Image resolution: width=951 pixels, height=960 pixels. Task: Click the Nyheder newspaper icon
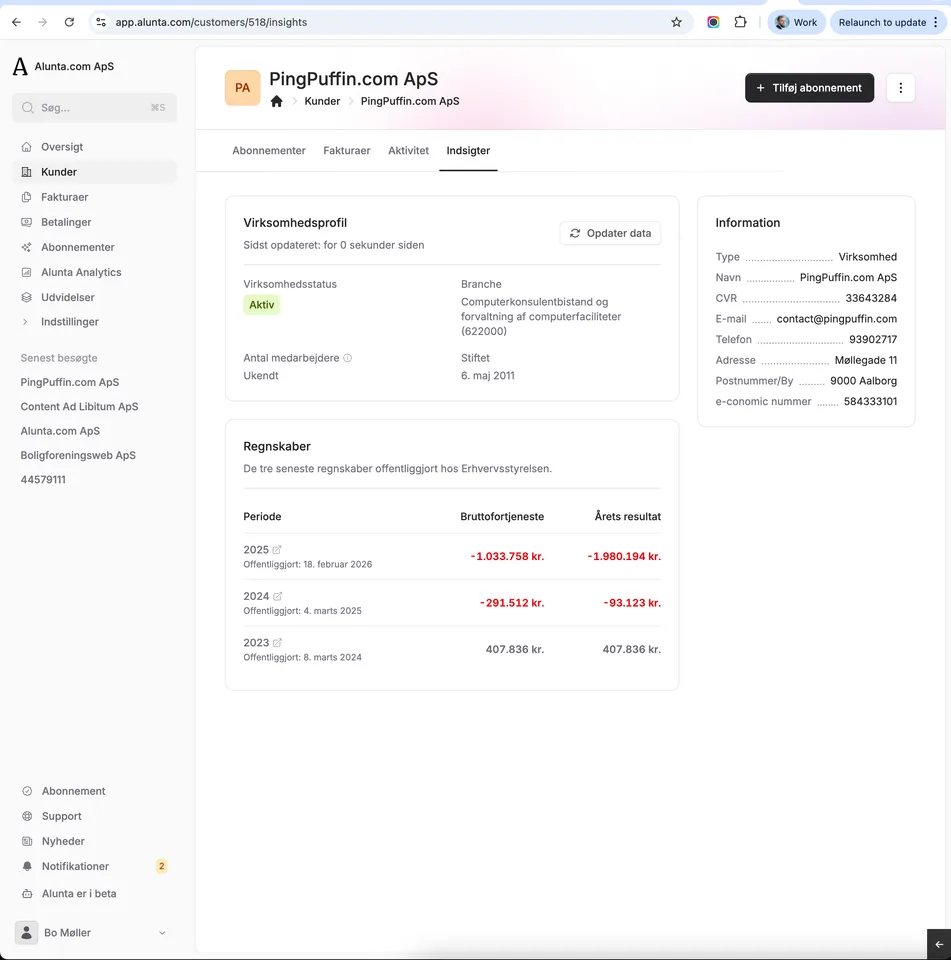[27, 841]
